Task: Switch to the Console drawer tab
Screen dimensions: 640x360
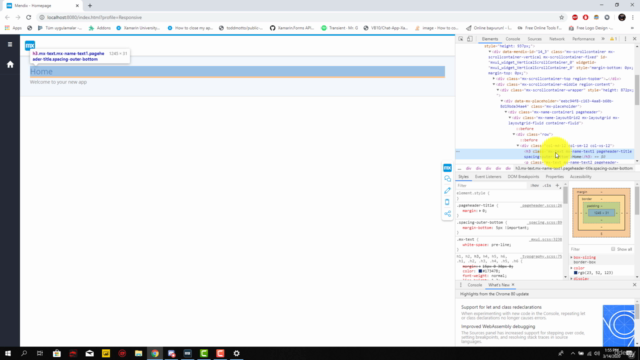Action: tap(474, 285)
